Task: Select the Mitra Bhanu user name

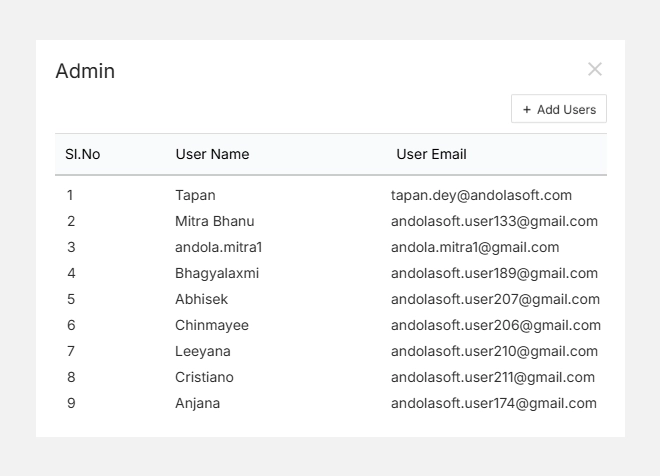Action: pos(214,221)
